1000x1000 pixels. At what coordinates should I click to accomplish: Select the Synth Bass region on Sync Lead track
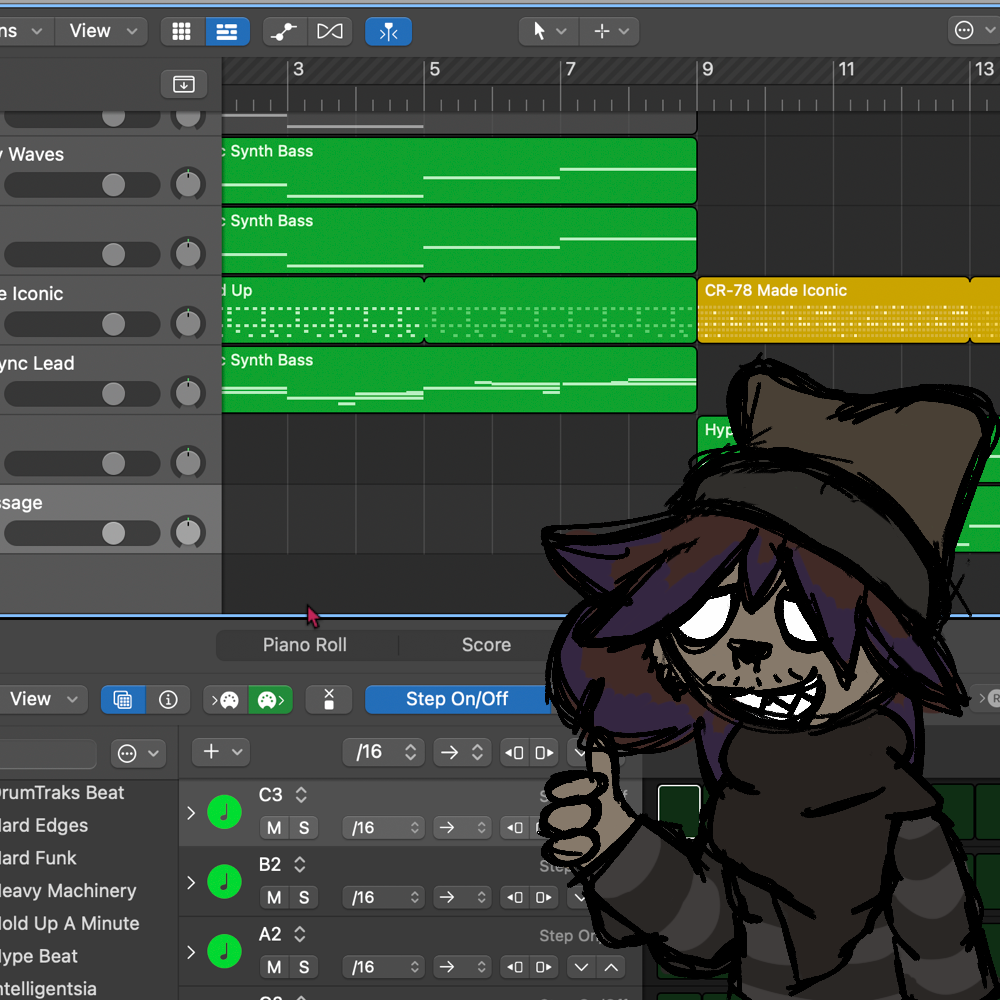pyautogui.click(x=459, y=379)
